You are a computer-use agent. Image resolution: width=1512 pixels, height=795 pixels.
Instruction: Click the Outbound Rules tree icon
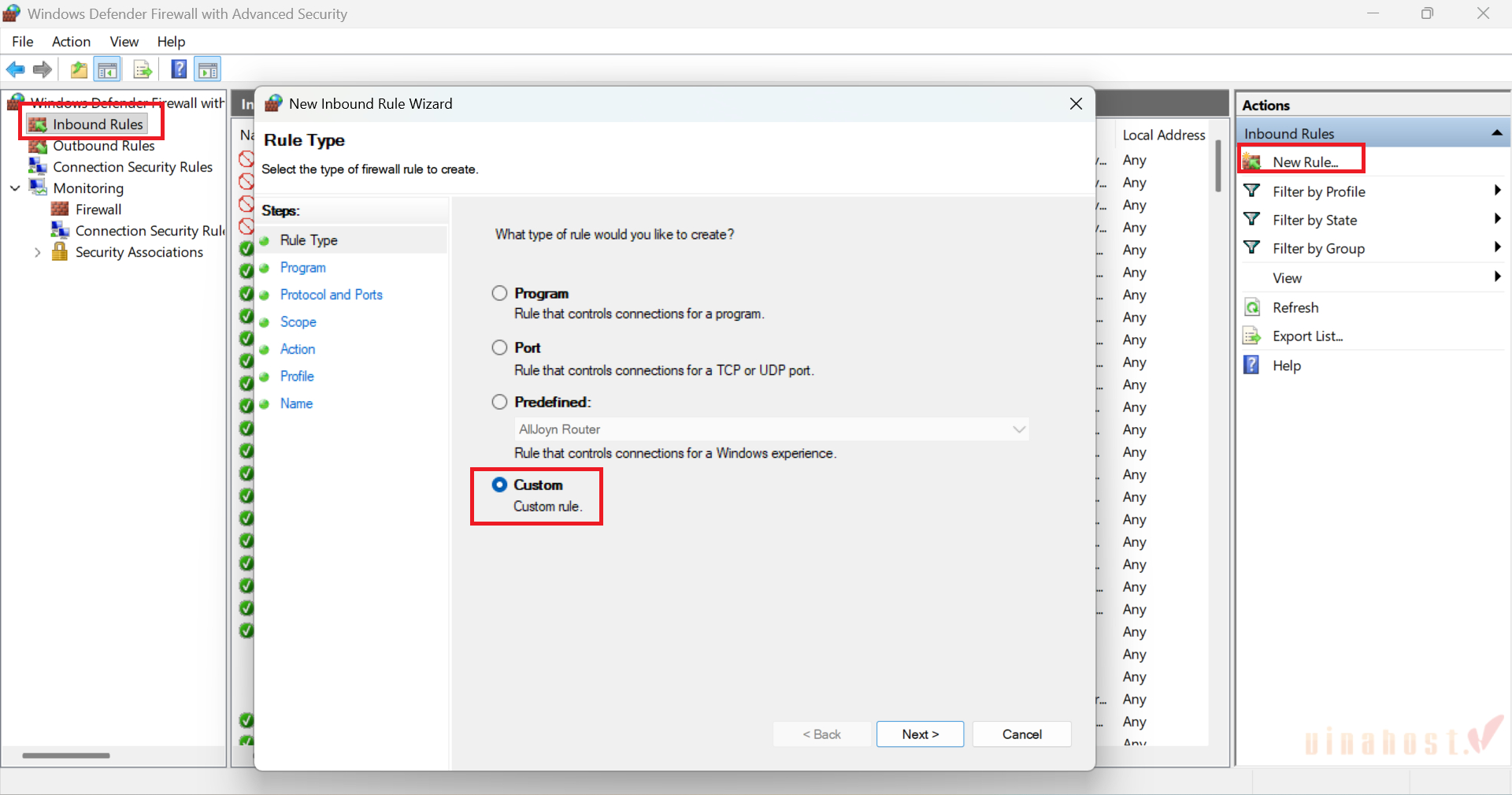click(x=38, y=146)
